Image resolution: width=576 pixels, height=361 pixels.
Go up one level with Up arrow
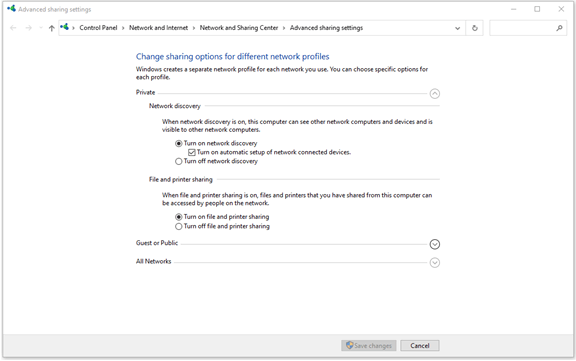click(51, 28)
